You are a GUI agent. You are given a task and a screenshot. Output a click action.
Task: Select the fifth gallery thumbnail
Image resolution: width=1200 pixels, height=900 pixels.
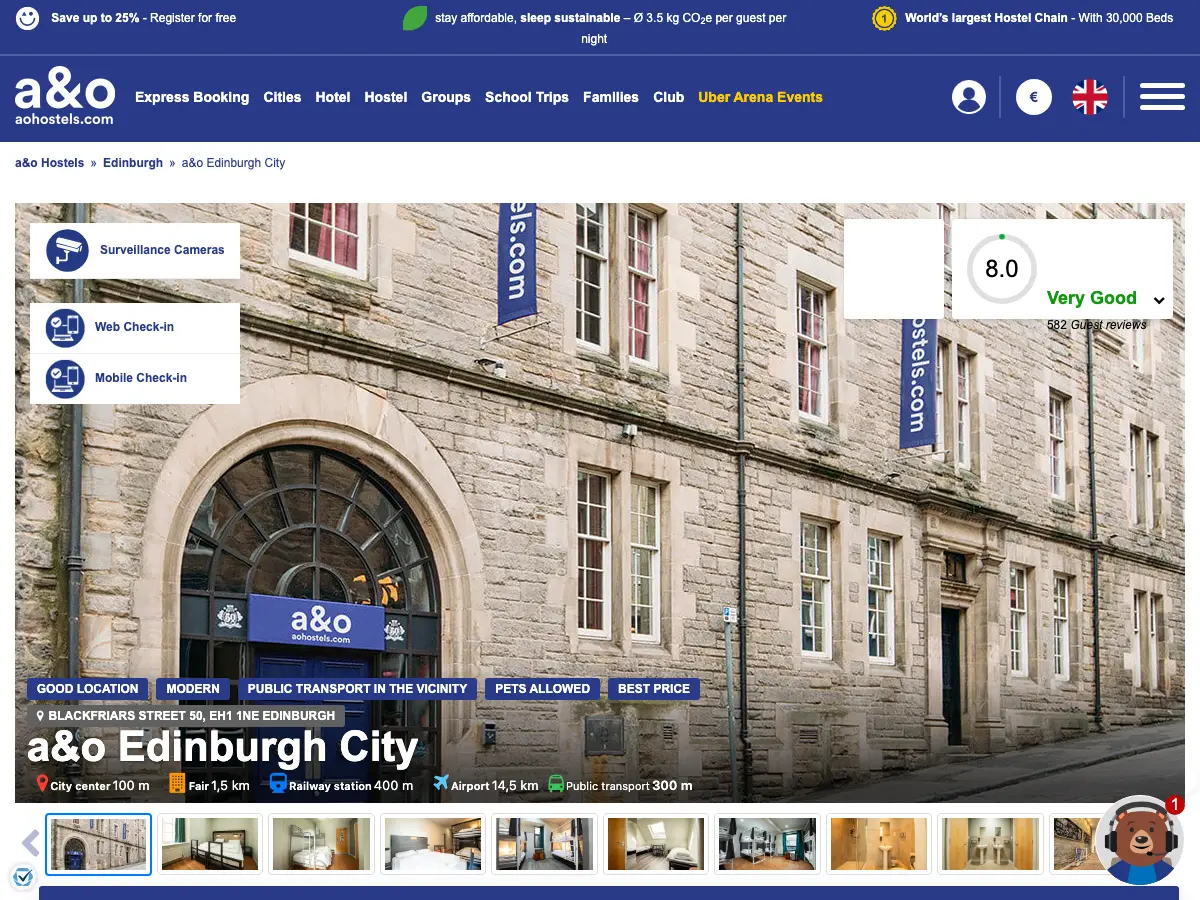click(x=545, y=844)
